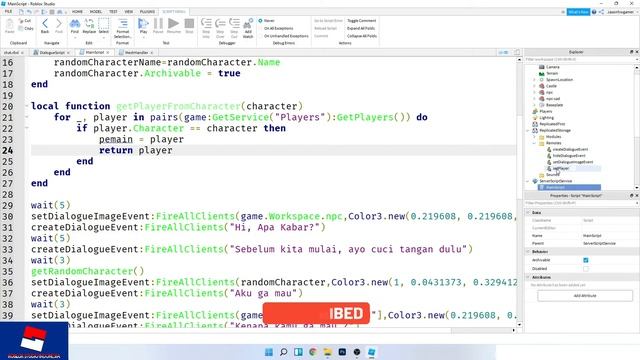Switch to the MeshHandler editor tab
Viewport: 640px width, 360px height.
136,53
